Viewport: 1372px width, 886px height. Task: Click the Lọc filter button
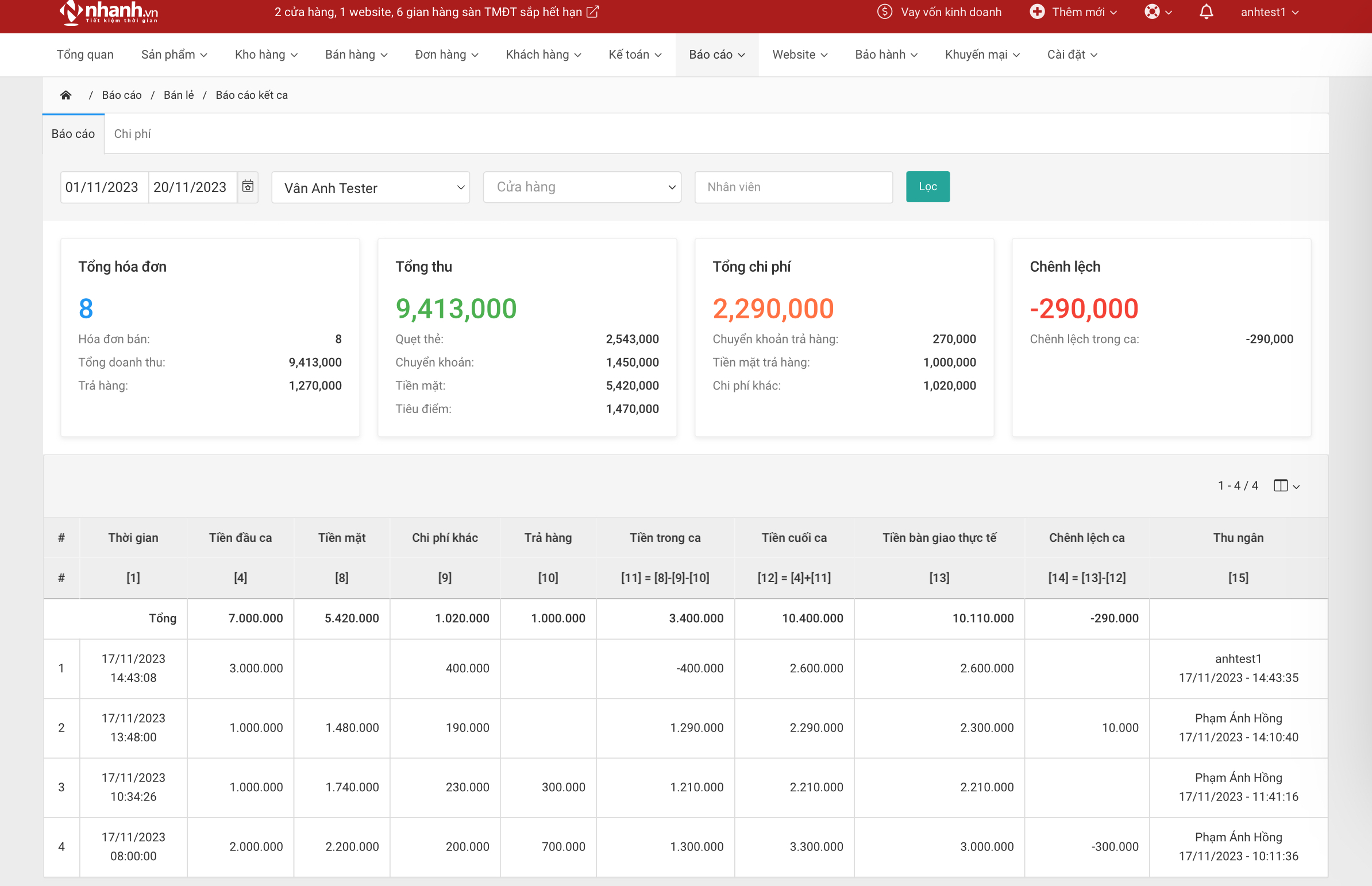click(927, 186)
